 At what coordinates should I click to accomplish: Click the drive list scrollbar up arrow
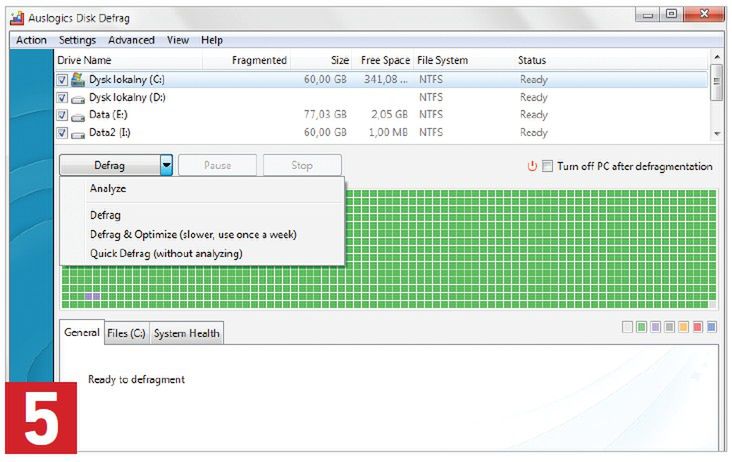[717, 56]
